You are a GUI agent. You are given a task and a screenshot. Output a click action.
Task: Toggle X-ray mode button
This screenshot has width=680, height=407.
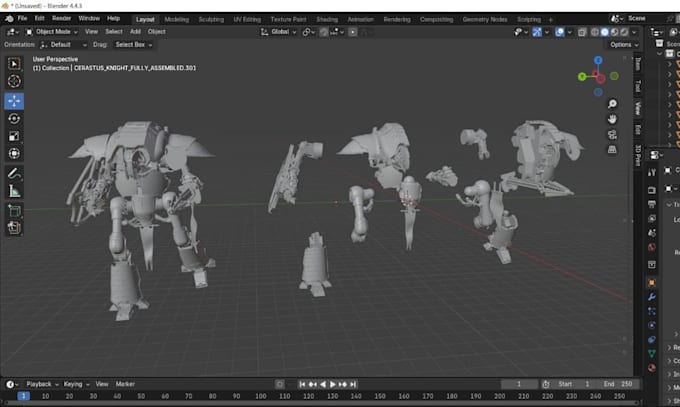582,32
